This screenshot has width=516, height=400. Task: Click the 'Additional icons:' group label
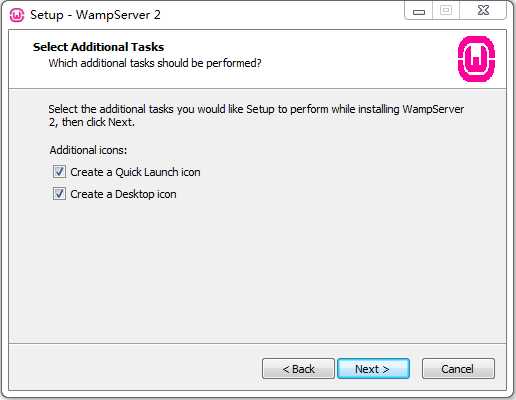tap(88, 150)
